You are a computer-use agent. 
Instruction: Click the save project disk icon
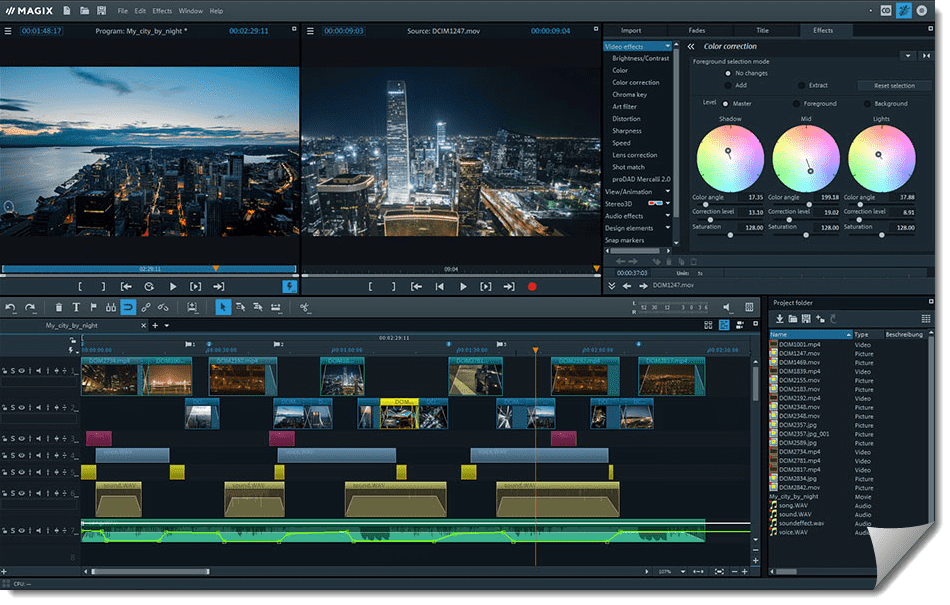[101, 10]
